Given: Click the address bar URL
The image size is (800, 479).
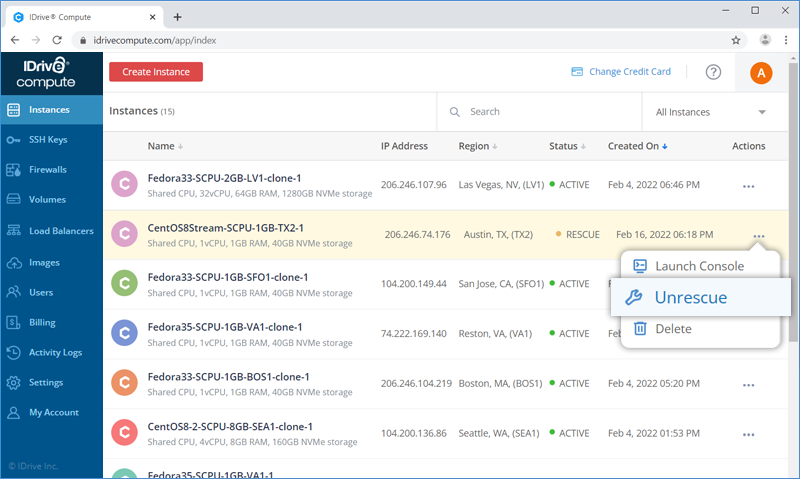Looking at the screenshot, I should click(x=155, y=40).
